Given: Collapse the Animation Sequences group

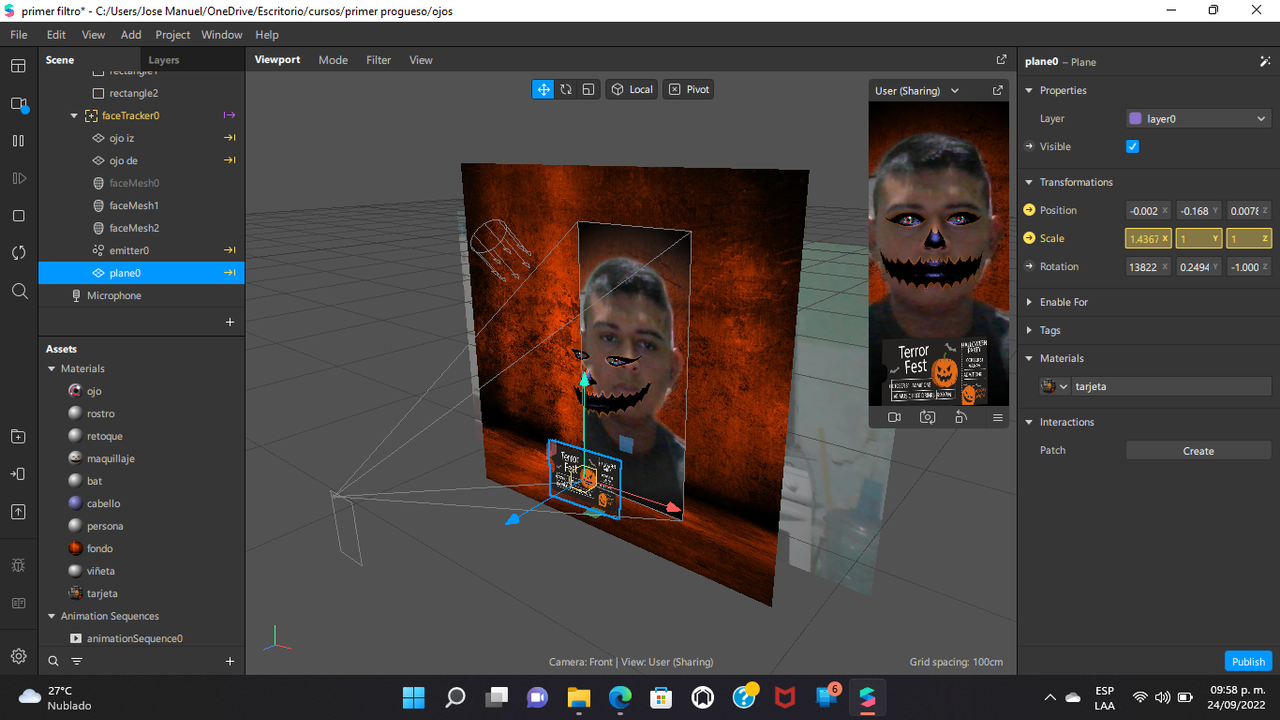Looking at the screenshot, I should (52, 616).
